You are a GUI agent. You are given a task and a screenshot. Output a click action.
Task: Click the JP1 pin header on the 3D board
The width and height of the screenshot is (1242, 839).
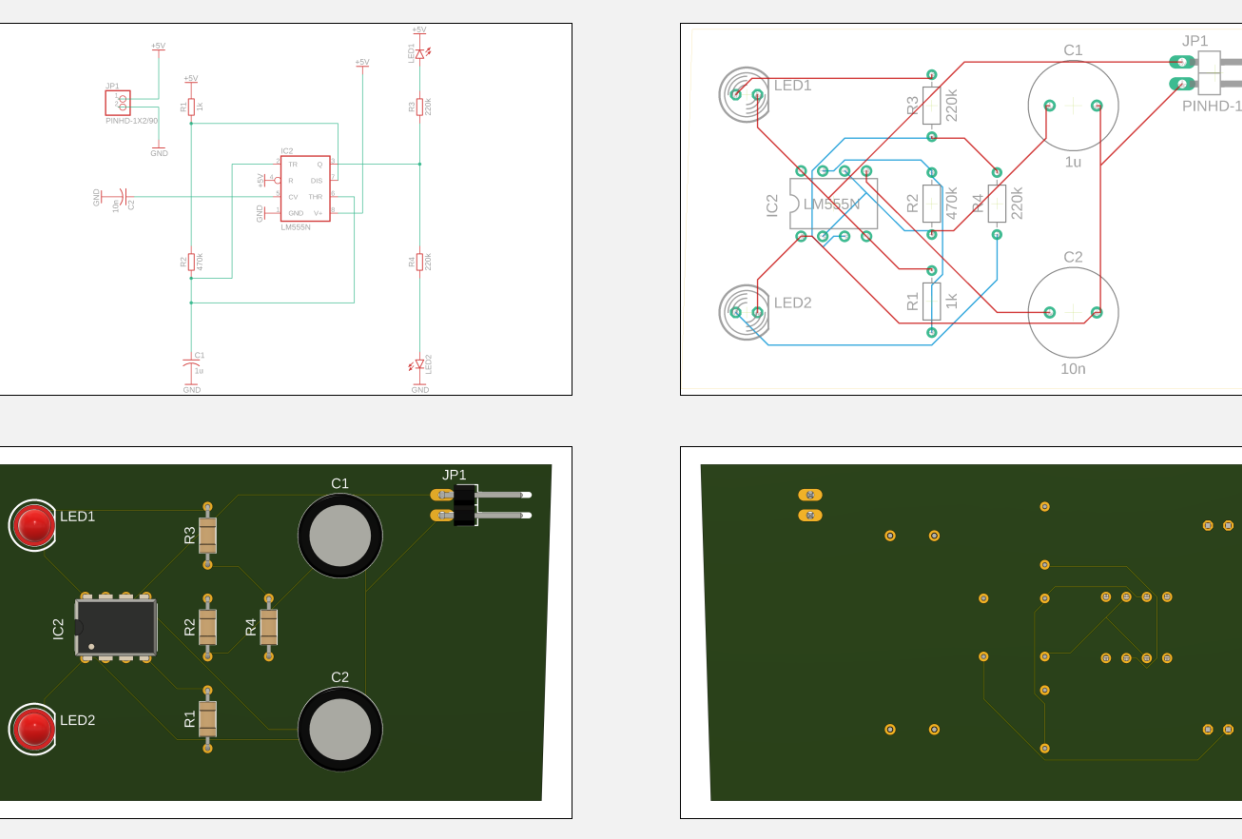(x=482, y=505)
